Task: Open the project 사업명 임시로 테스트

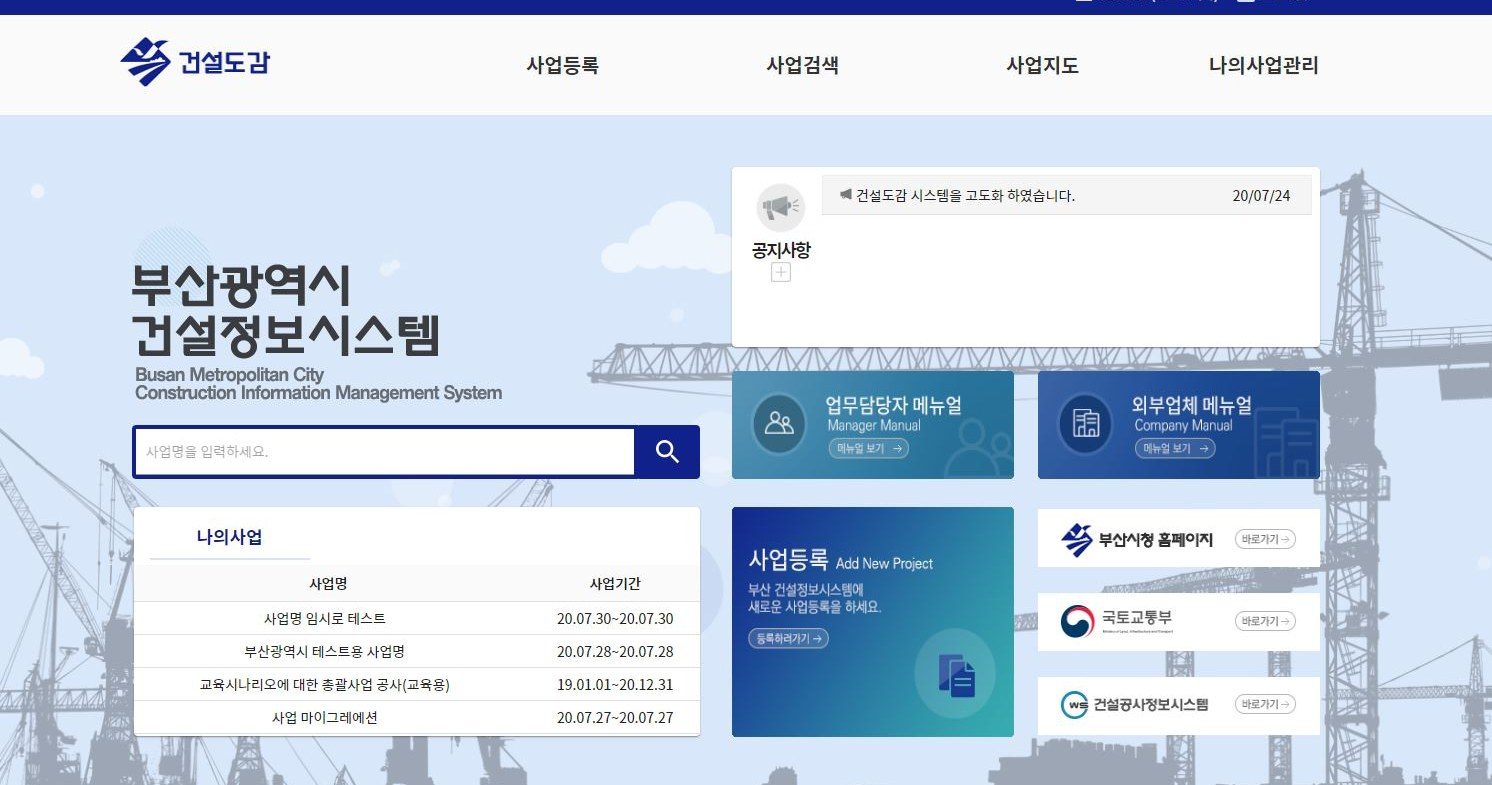Action: (x=325, y=619)
